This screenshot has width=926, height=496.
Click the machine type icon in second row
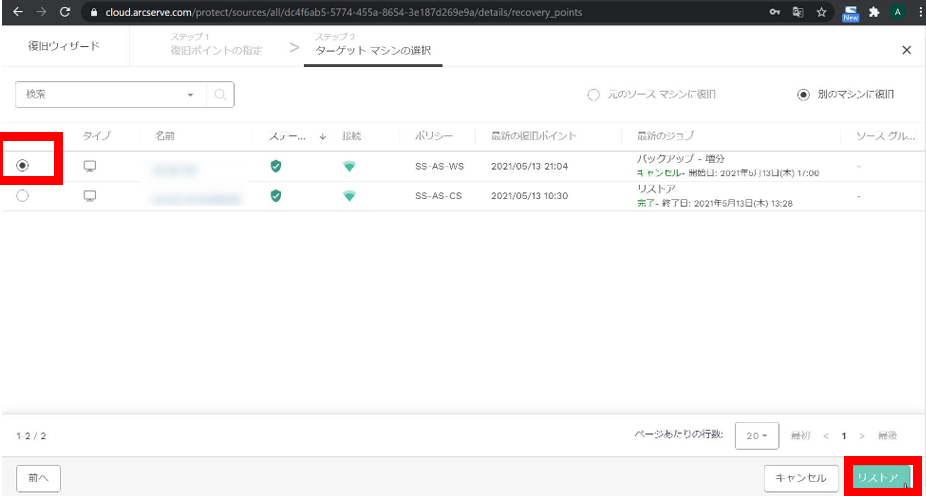point(89,196)
